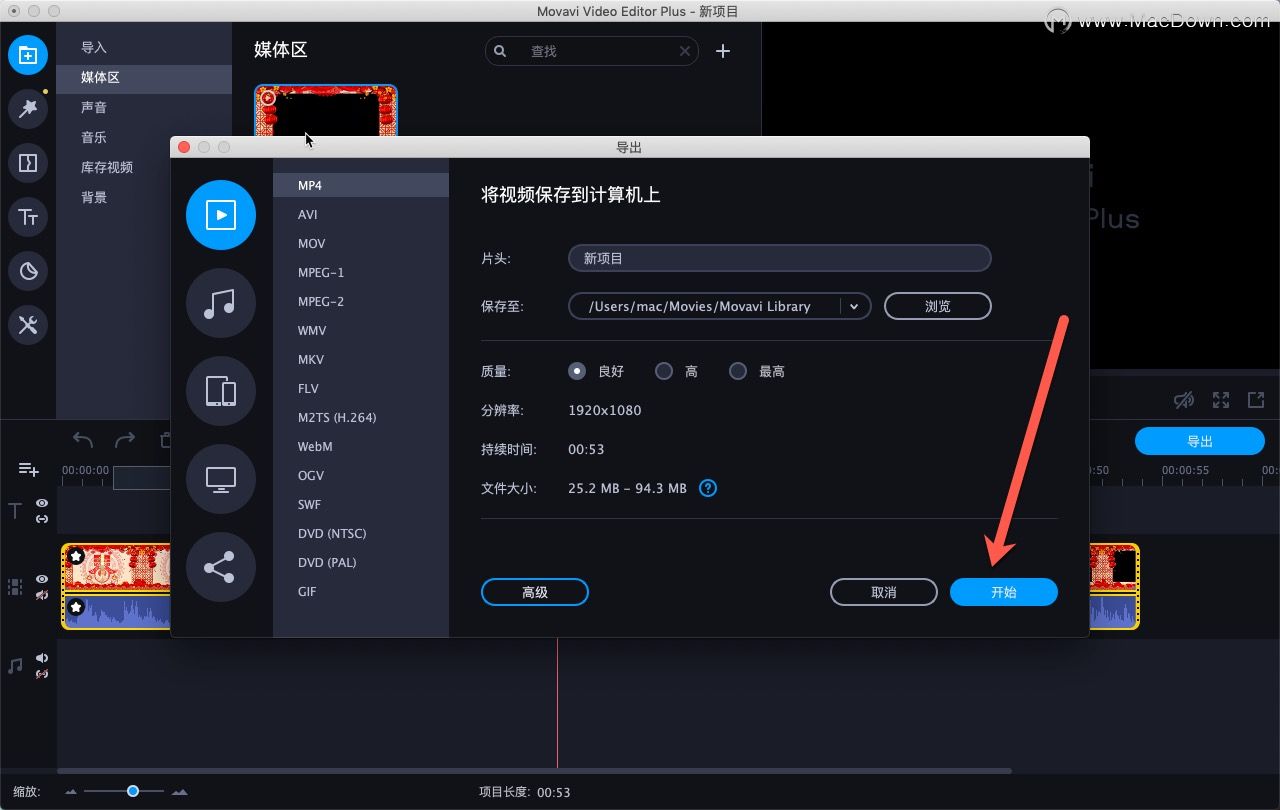Click the 片头 title input field
This screenshot has width=1280, height=810.
pos(780,258)
